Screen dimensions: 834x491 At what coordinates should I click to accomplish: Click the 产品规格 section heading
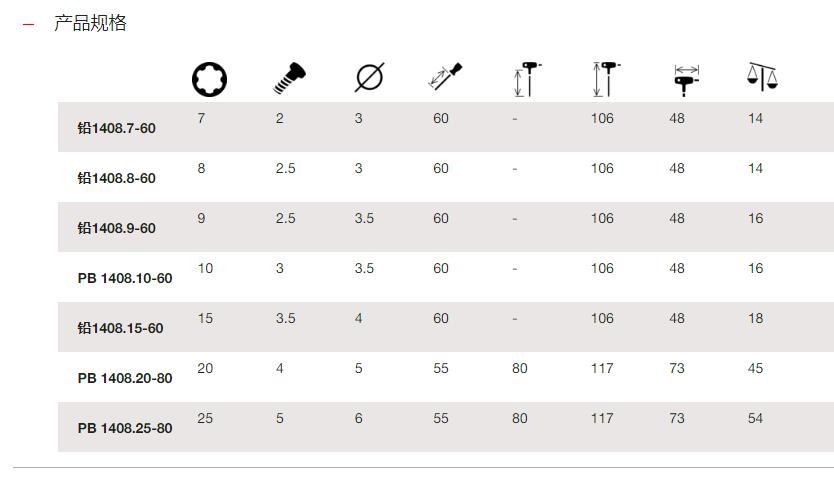pos(90,23)
